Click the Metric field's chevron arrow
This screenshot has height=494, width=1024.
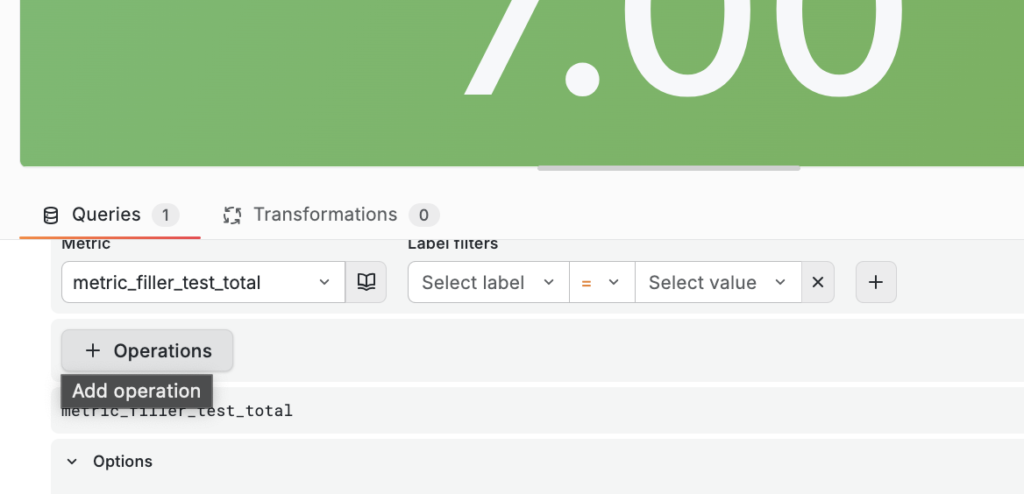(324, 282)
